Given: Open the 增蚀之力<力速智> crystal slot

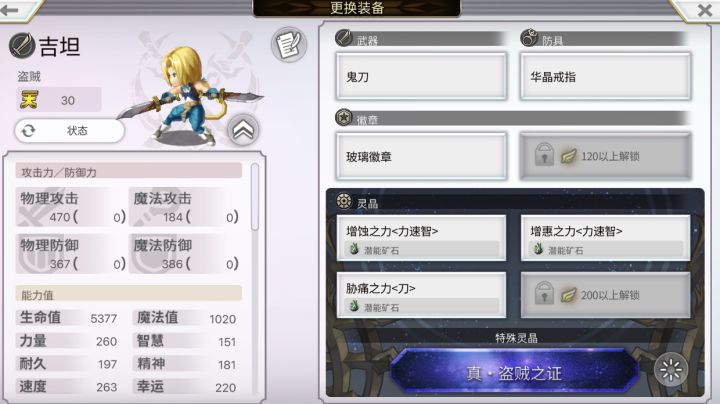Looking at the screenshot, I should (422, 238).
